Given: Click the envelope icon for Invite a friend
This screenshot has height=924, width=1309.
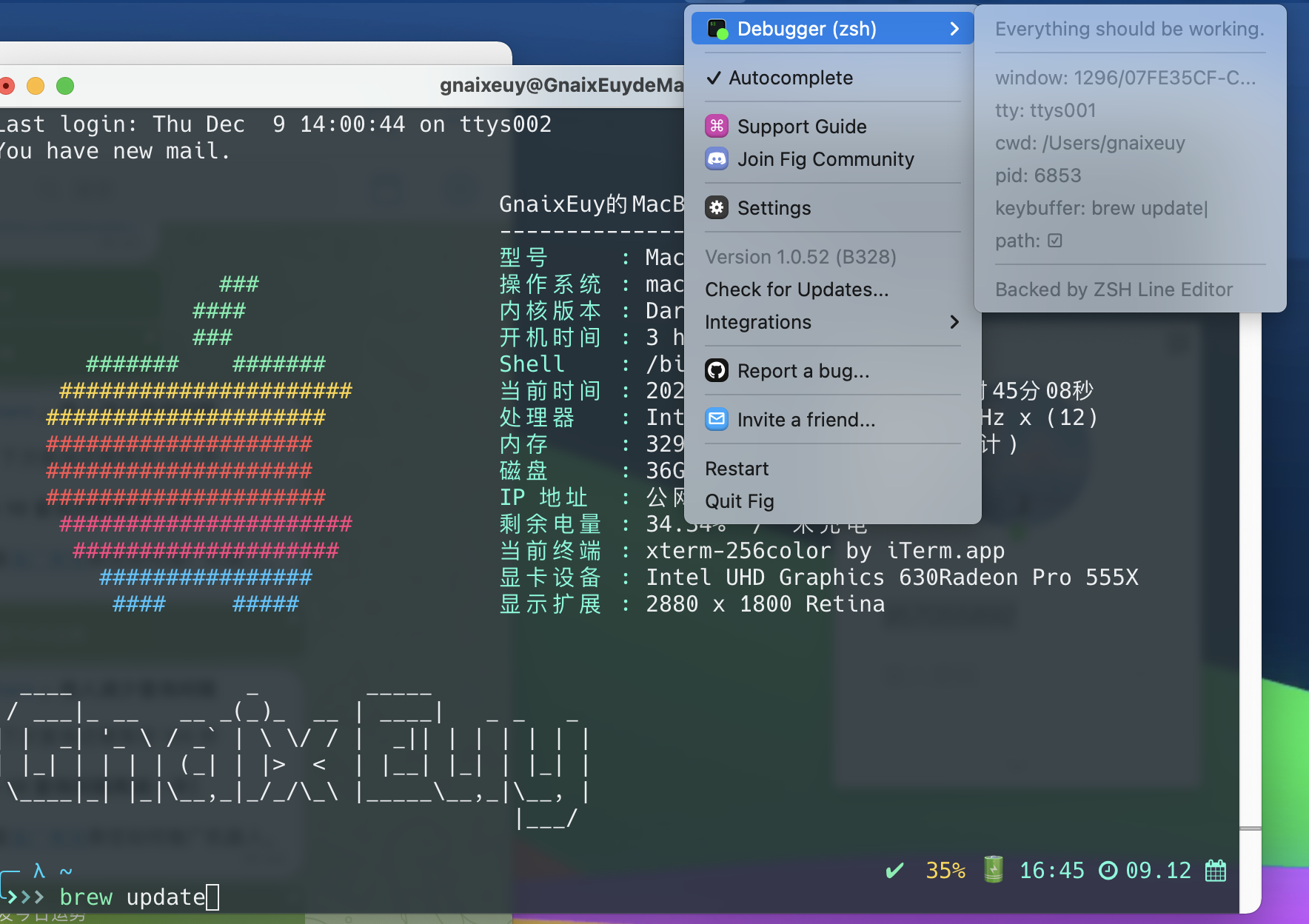Looking at the screenshot, I should (717, 420).
